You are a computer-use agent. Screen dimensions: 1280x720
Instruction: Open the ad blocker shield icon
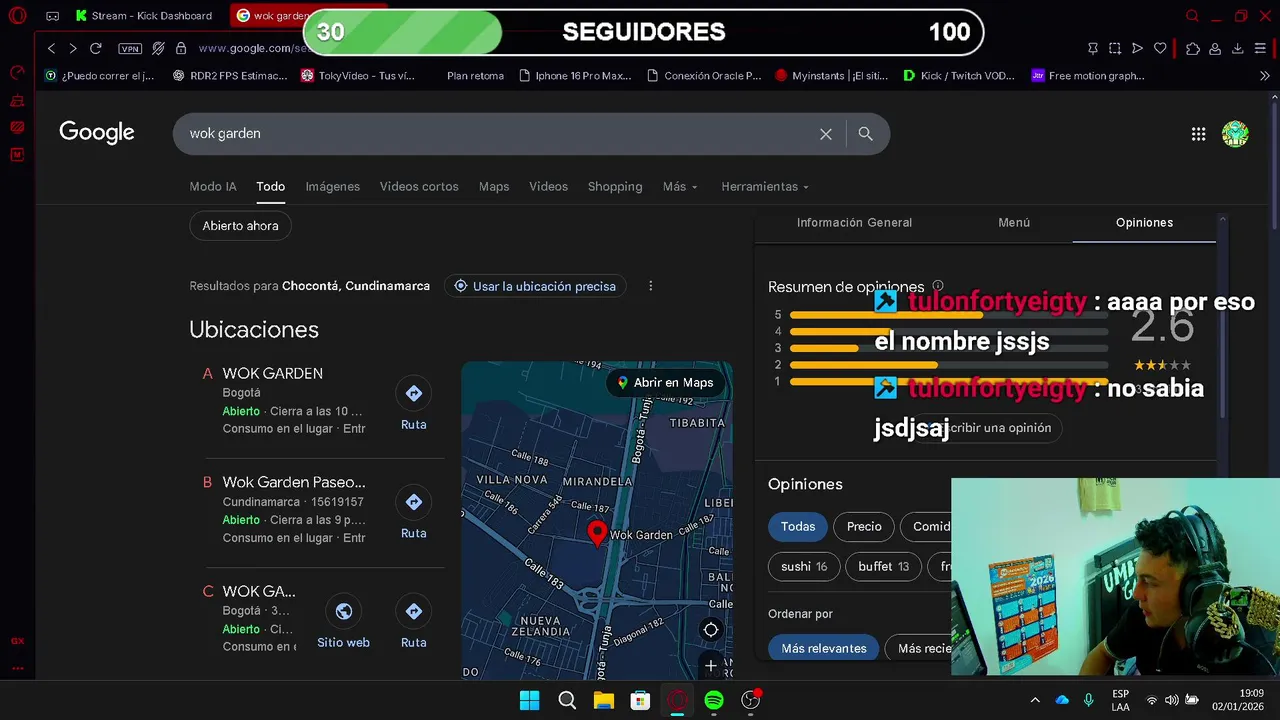coord(158,48)
